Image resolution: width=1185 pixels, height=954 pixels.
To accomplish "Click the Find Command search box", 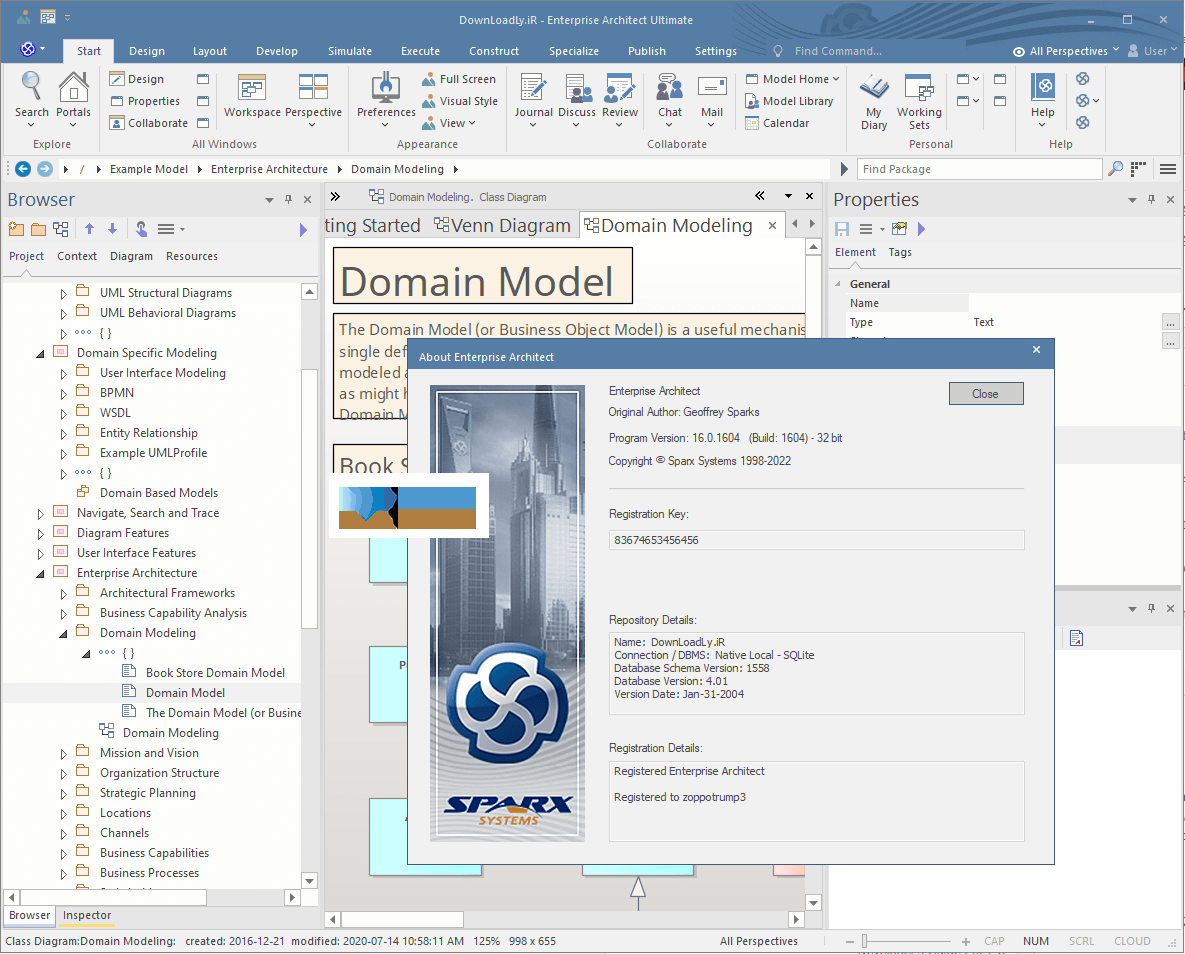I will [x=837, y=51].
